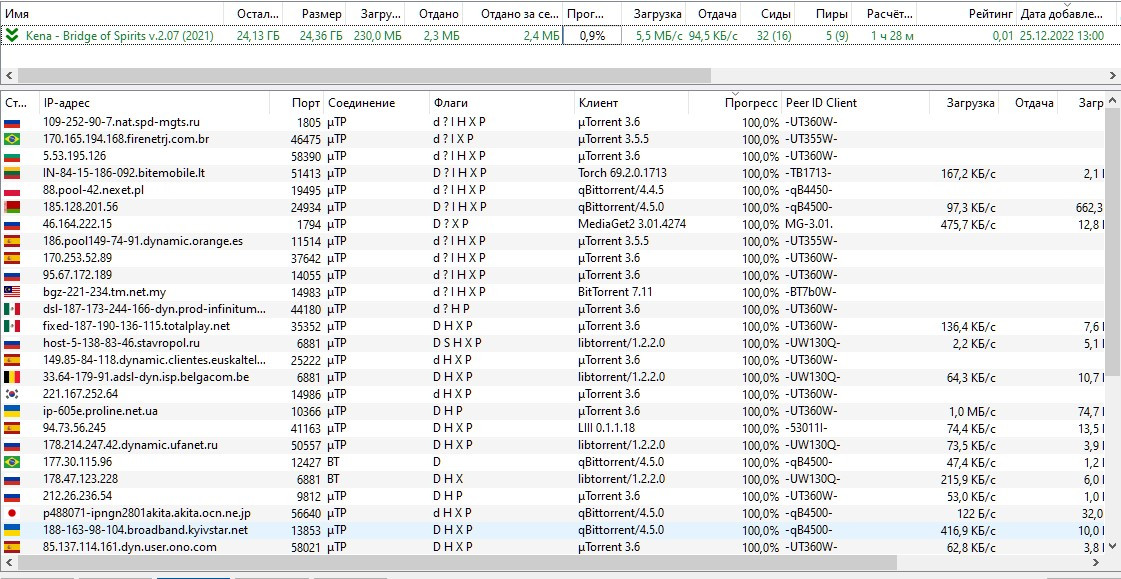Click the Belarus flag next to 185.128.201.56

pos(13,207)
